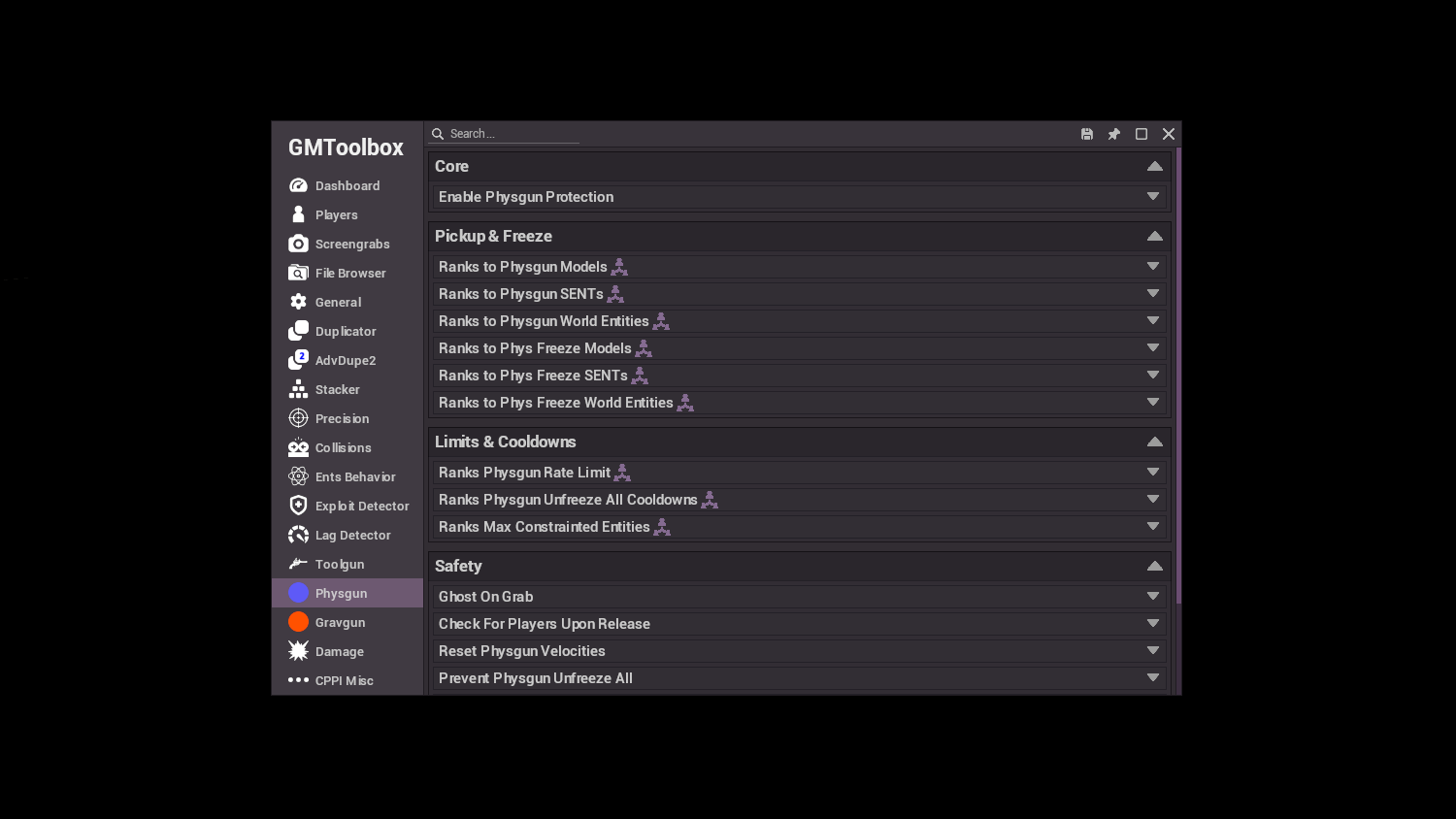
Task: Expand Ranks Max Constrainted Entities setting
Action: point(1153,527)
